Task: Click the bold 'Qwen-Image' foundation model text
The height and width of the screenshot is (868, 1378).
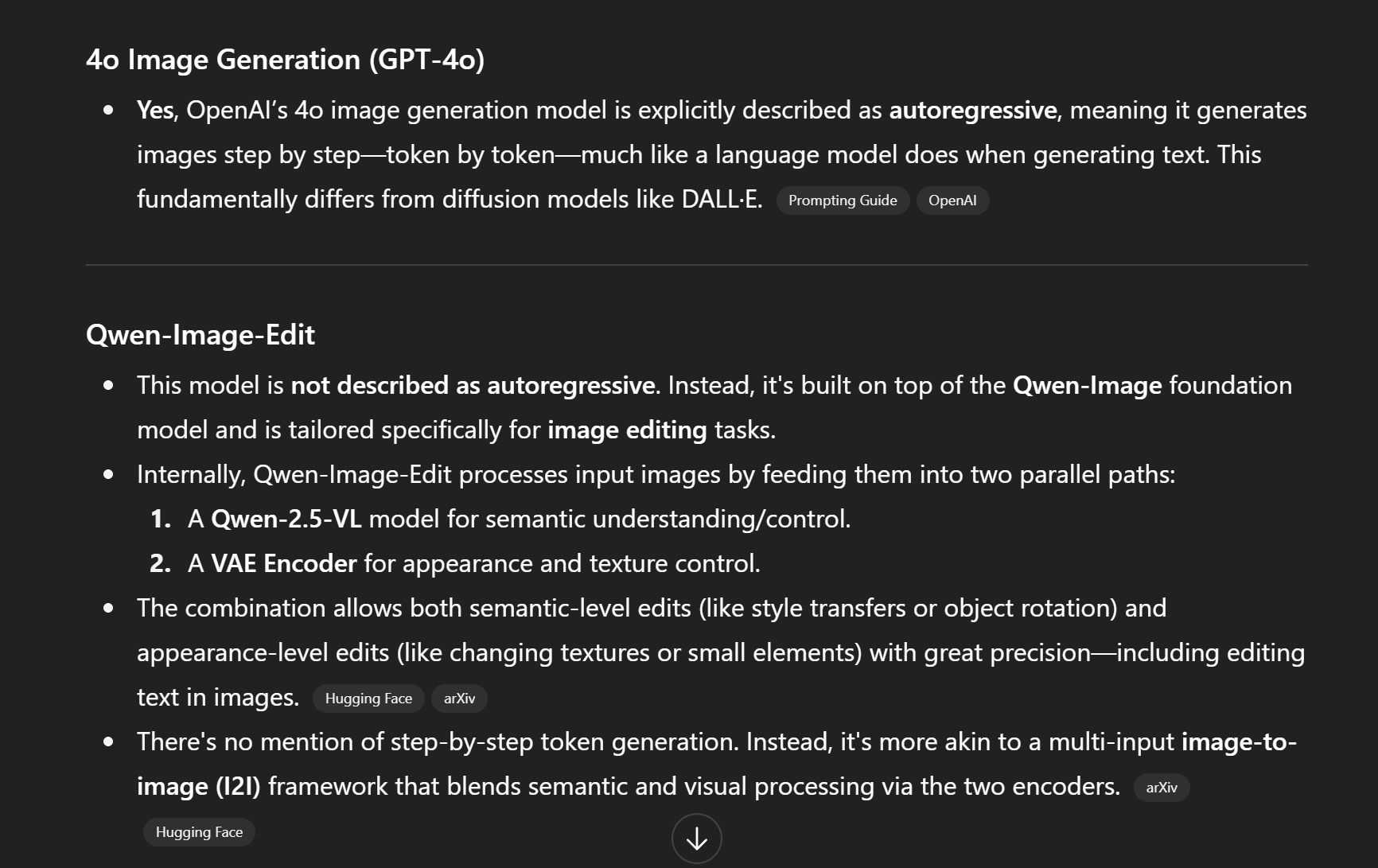Action: [x=1087, y=386]
